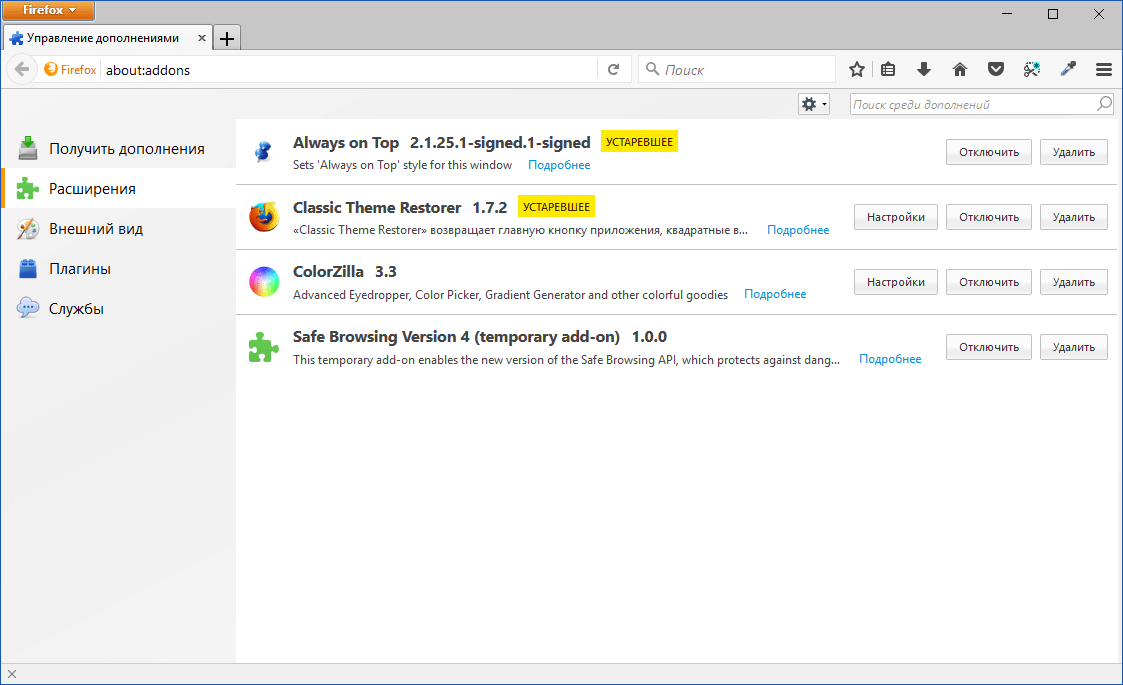Viewport: 1123px width, 685px height.
Task: Click УСТАРЕВШЕЕ badge on Classic Theme Restorer
Action: click(556, 207)
